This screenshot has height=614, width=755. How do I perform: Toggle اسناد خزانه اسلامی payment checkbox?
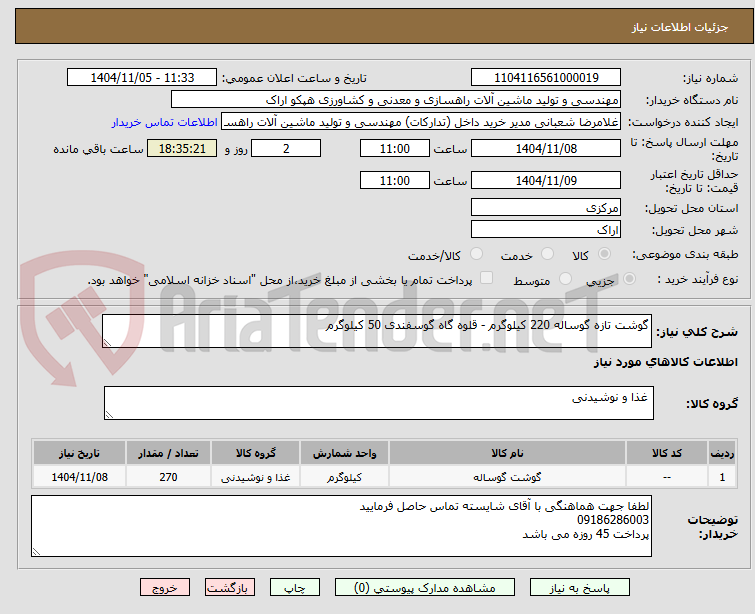(486, 278)
